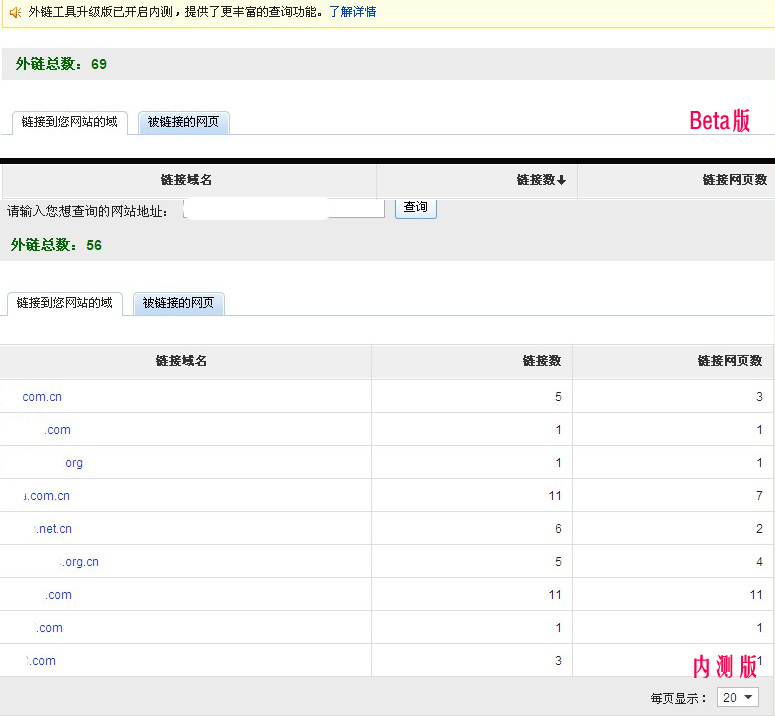Screen dimensions: 775x717
Task: Open the .net.cn domain link
Action: (54, 529)
